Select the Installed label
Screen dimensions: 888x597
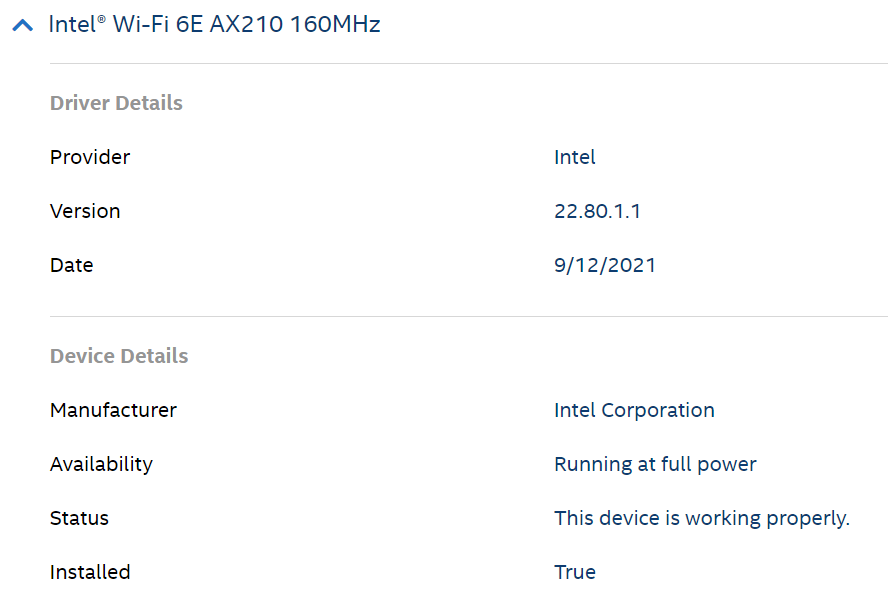pos(90,572)
